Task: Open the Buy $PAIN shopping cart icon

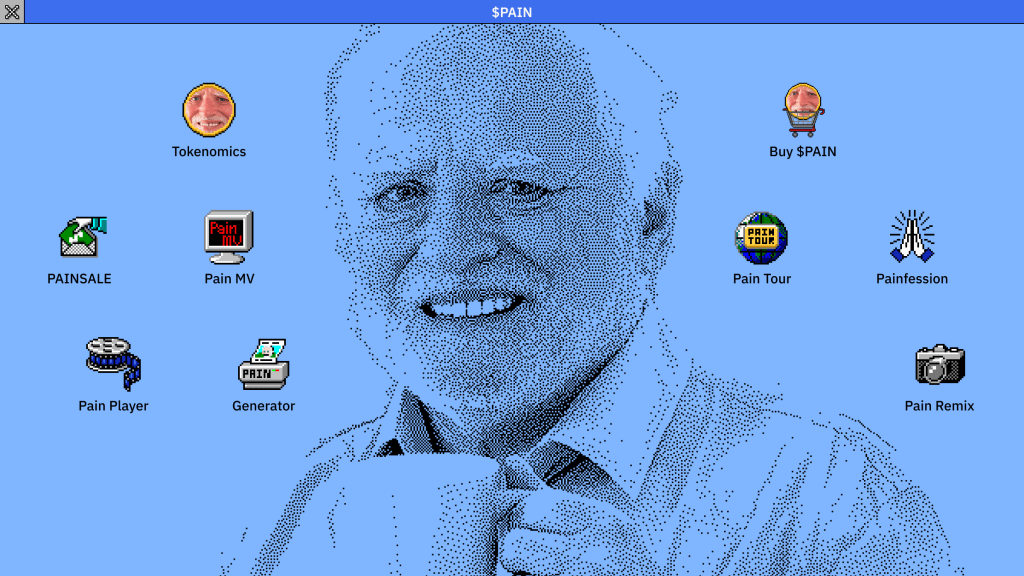Action: click(802, 110)
